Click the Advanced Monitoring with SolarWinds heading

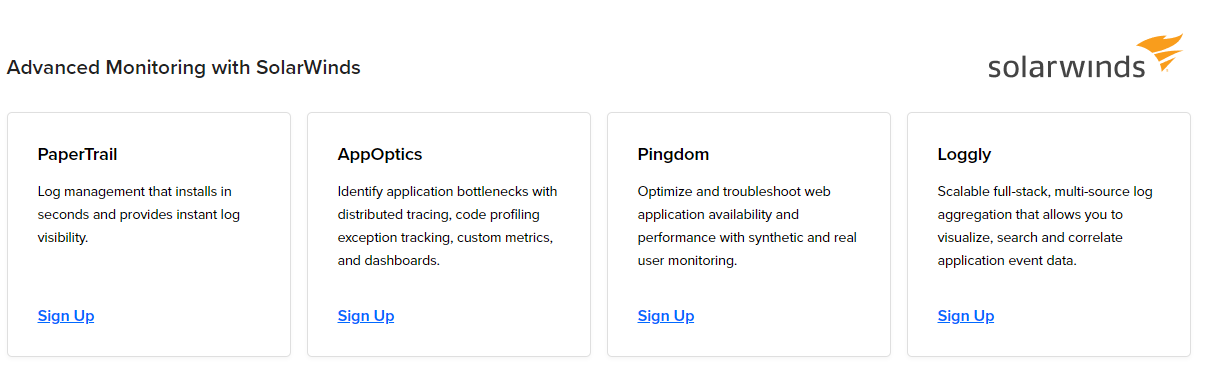(x=184, y=68)
